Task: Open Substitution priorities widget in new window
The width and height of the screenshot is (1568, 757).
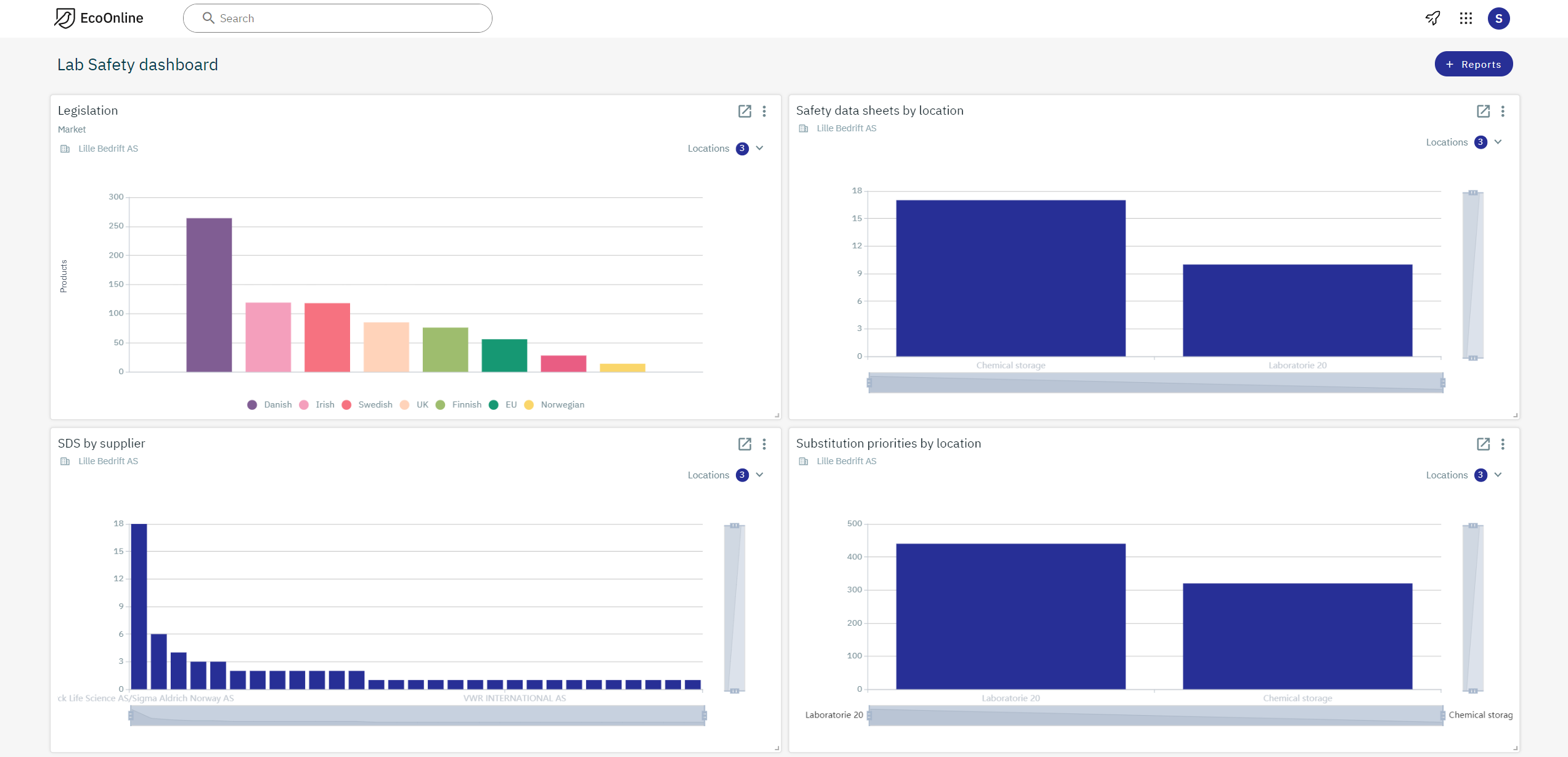Action: pyautogui.click(x=1483, y=444)
